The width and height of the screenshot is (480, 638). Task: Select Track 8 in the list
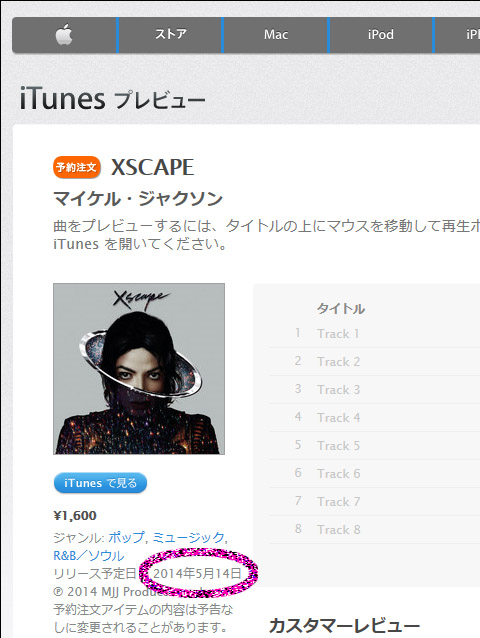click(x=374, y=530)
